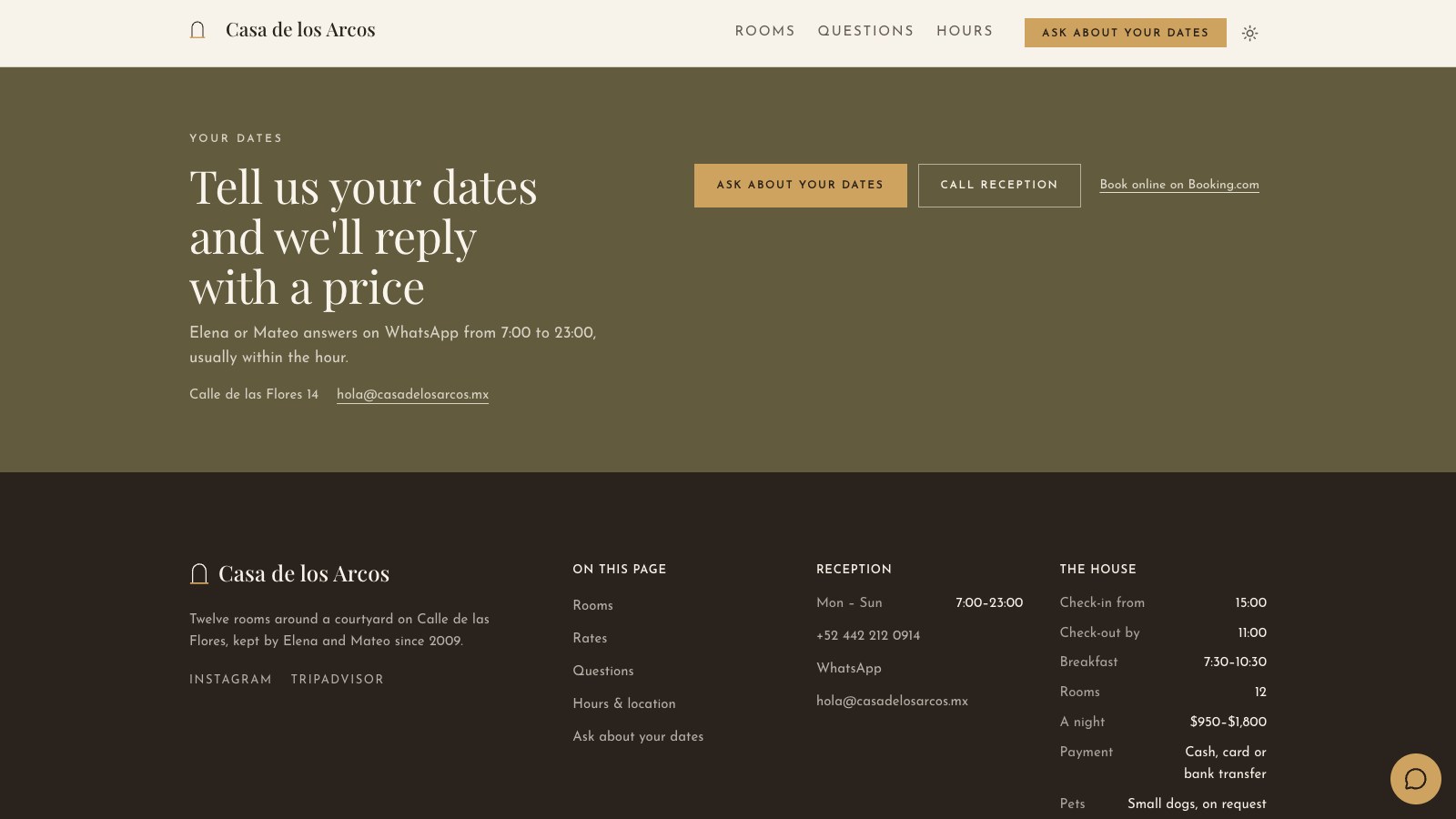Go to Questions in the top navigation
This screenshot has width=1456, height=819.
[x=865, y=31]
